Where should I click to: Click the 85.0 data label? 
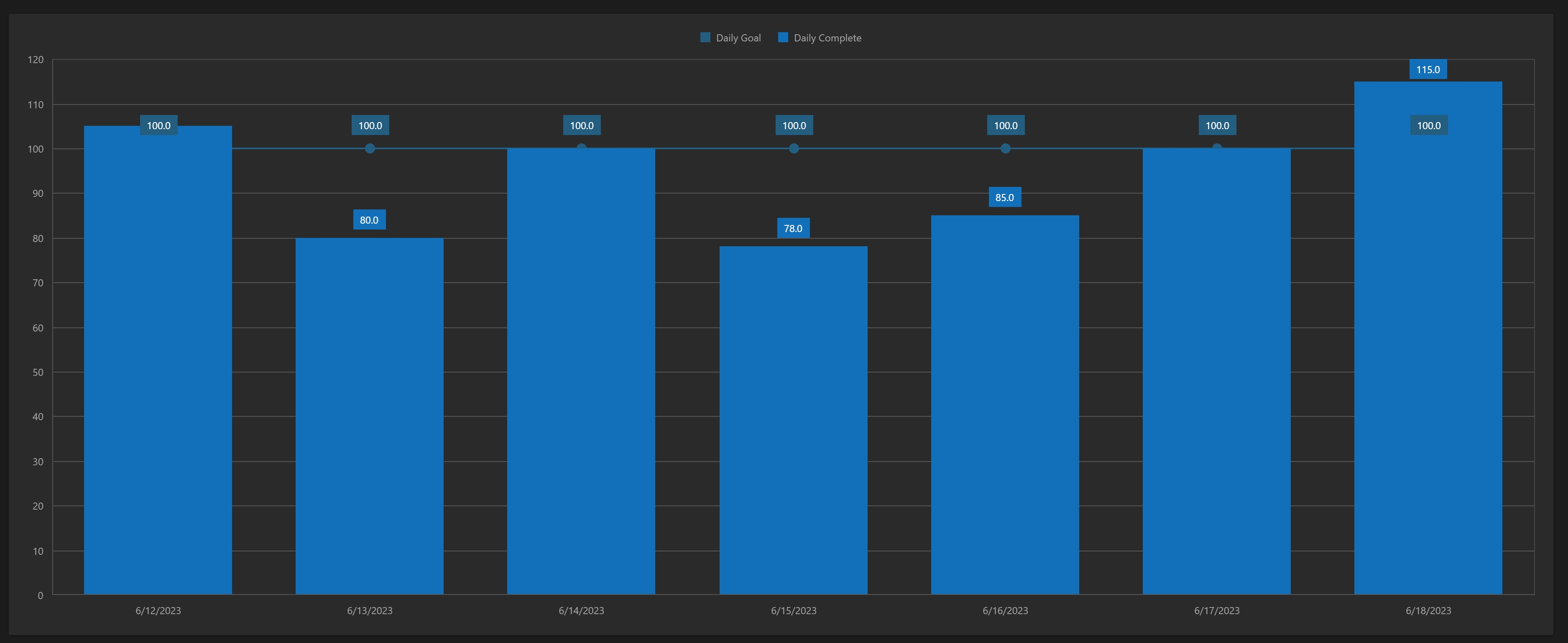tap(1004, 197)
